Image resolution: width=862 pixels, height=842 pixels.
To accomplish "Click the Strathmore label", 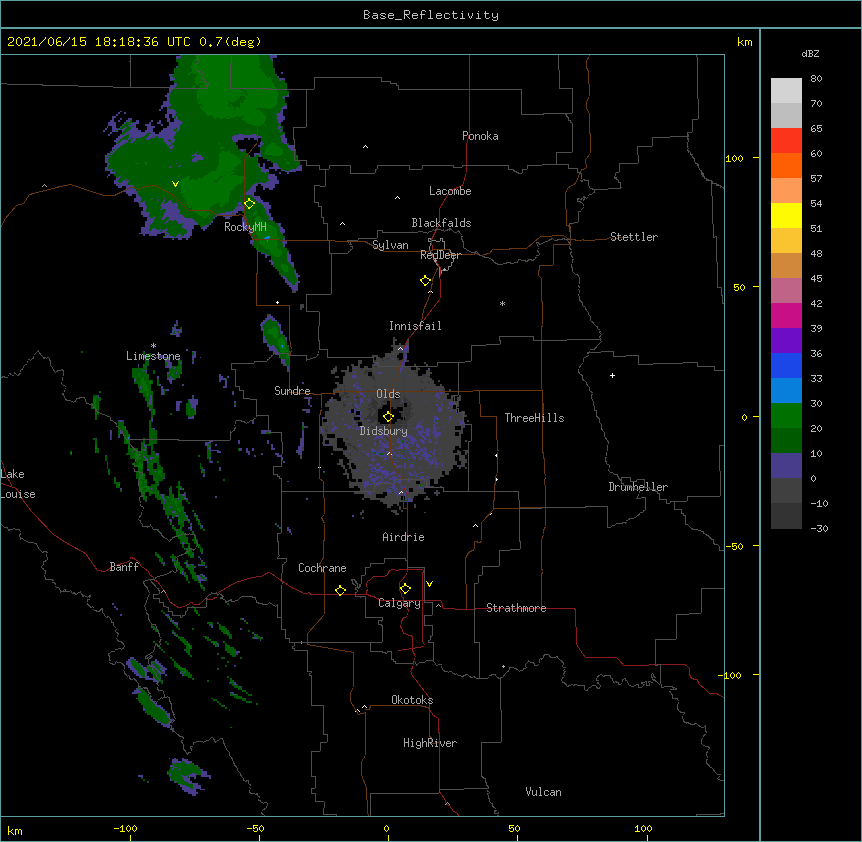I will click(516, 608).
